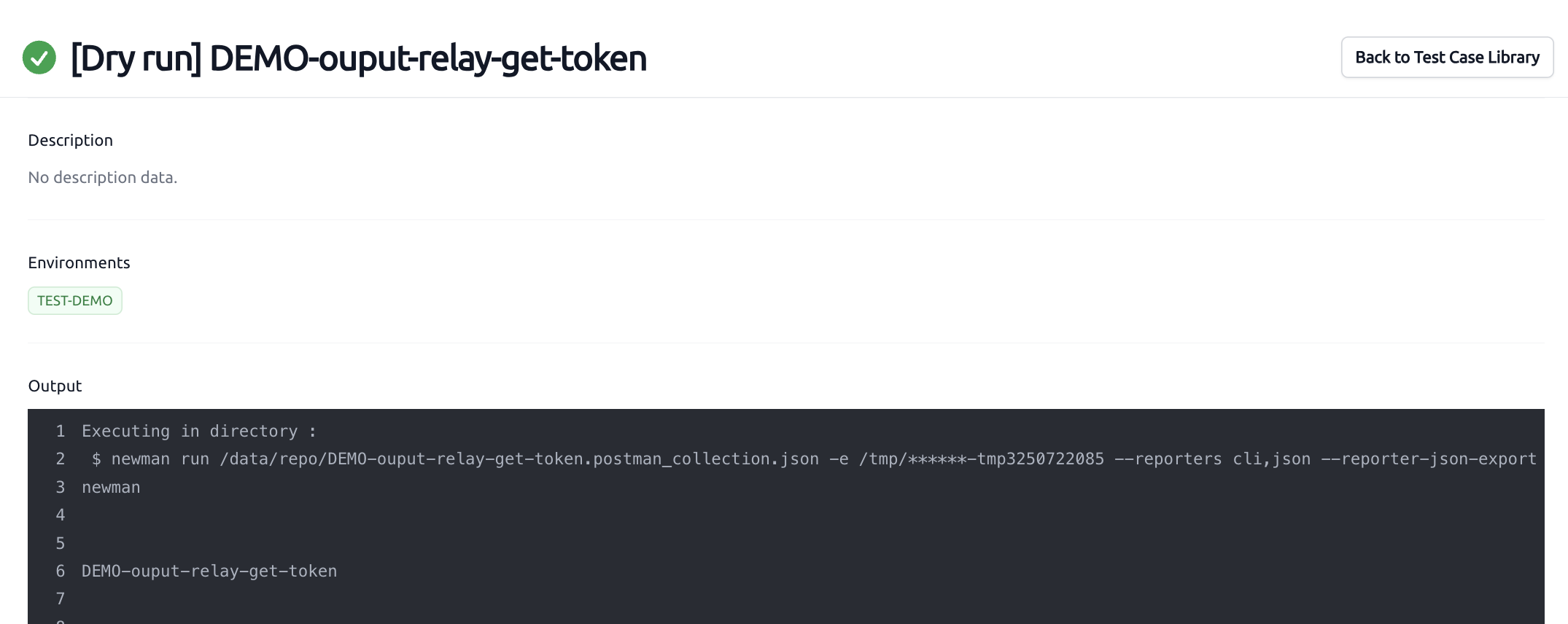Click the 'No description data.' text
Viewport: 1568px width, 624px height.
[103, 177]
